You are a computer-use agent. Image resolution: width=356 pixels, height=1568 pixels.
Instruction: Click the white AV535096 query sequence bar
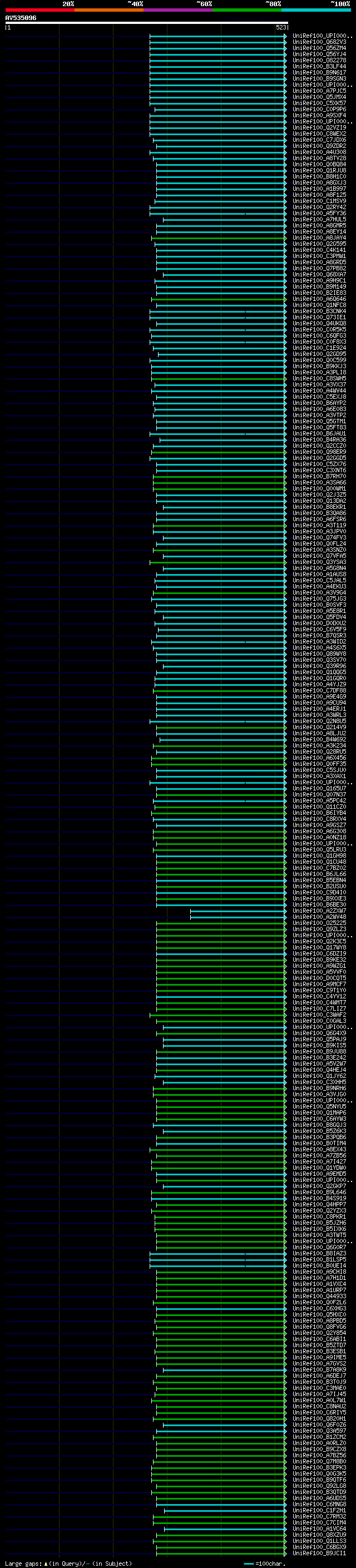tap(147, 22)
